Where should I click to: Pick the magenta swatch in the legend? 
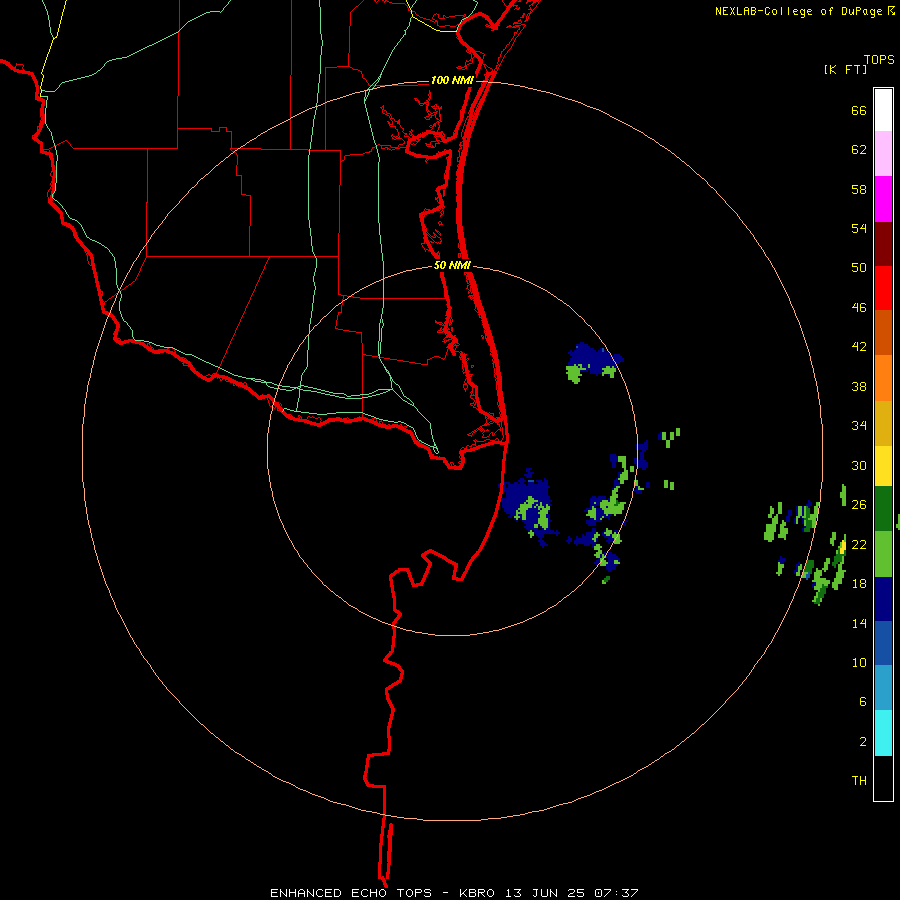tap(883, 199)
